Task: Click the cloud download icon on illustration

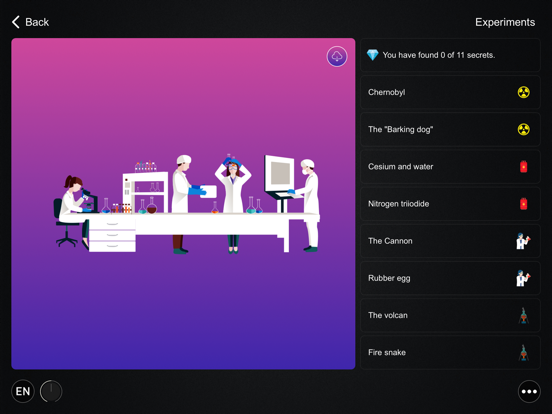Action: [x=337, y=56]
